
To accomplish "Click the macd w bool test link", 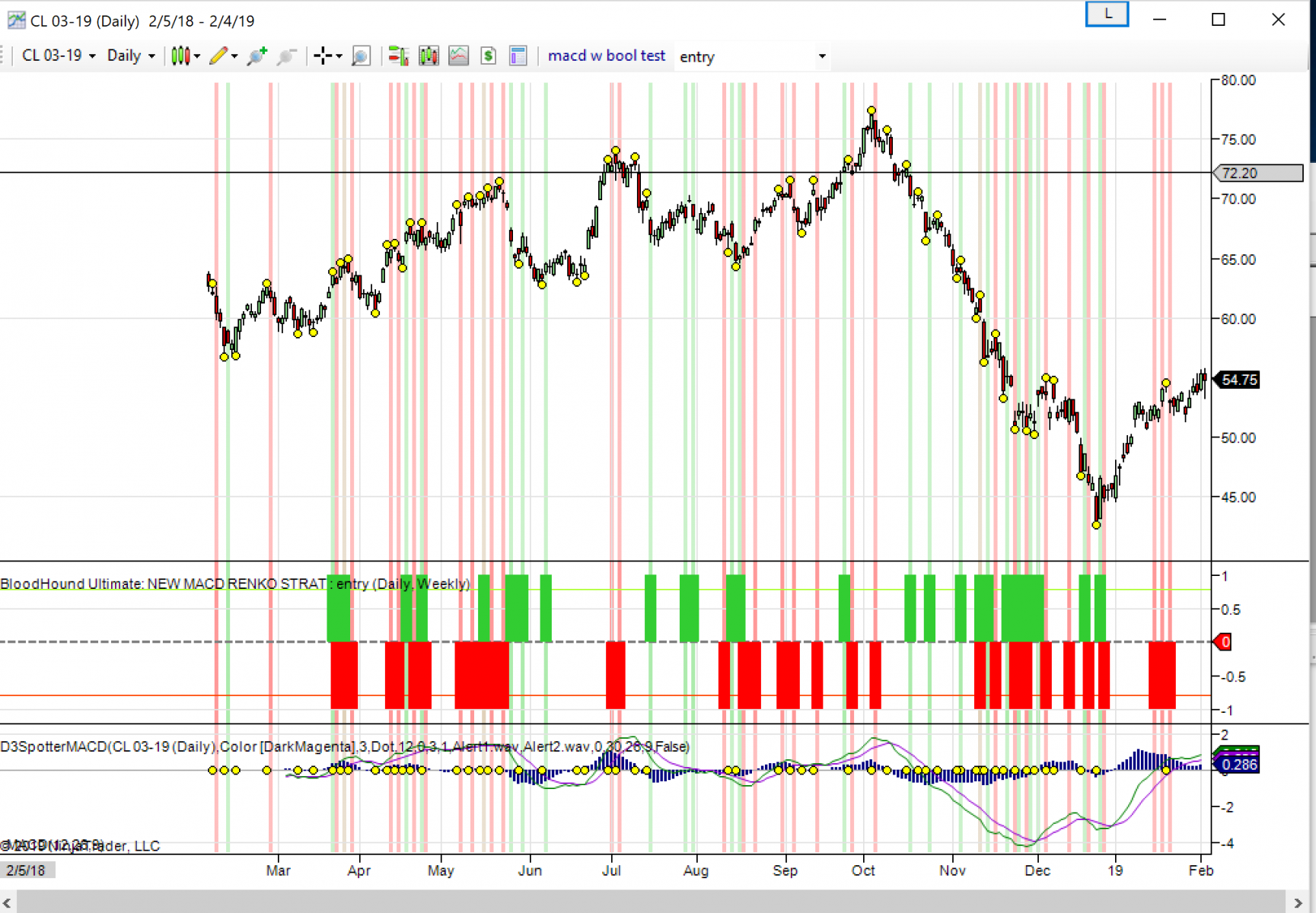I will (x=607, y=56).
